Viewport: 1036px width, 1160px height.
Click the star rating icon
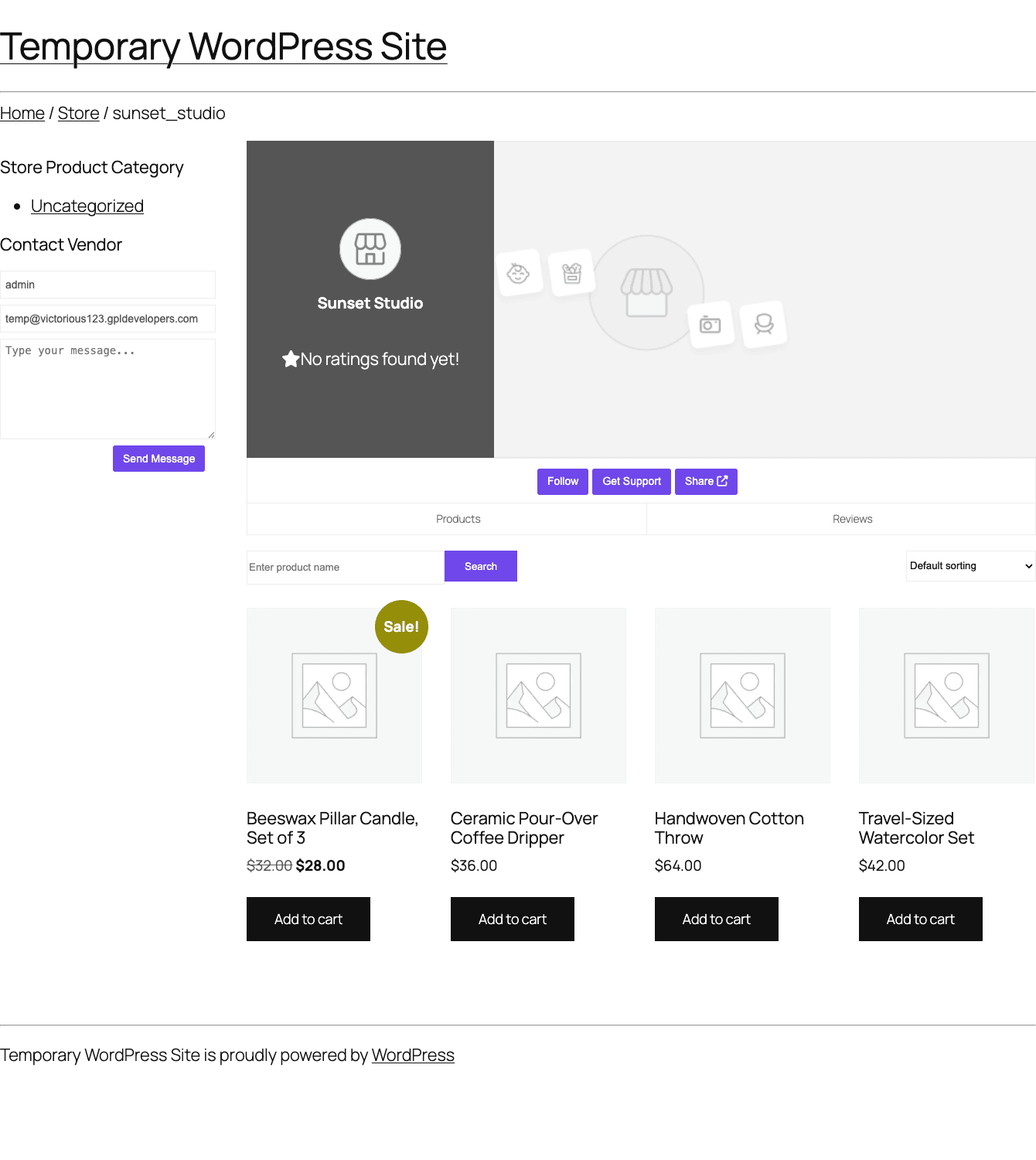(291, 359)
